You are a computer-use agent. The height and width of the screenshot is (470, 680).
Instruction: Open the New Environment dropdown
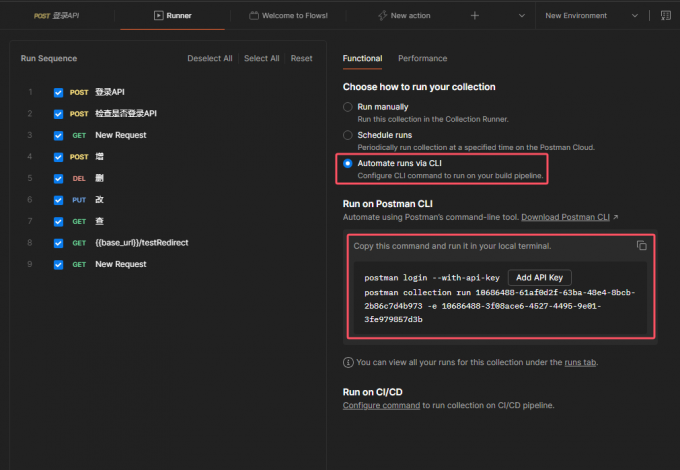tap(592, 16)
